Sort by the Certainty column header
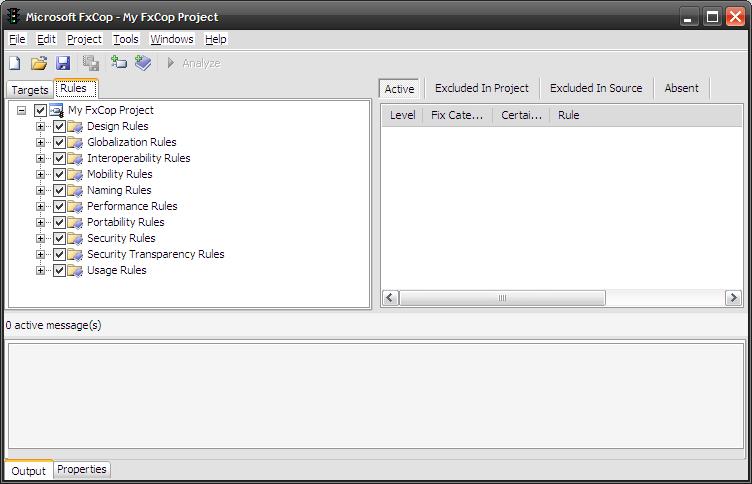Image resolution: width=752 pixels, height=484 pixels. 521,115
